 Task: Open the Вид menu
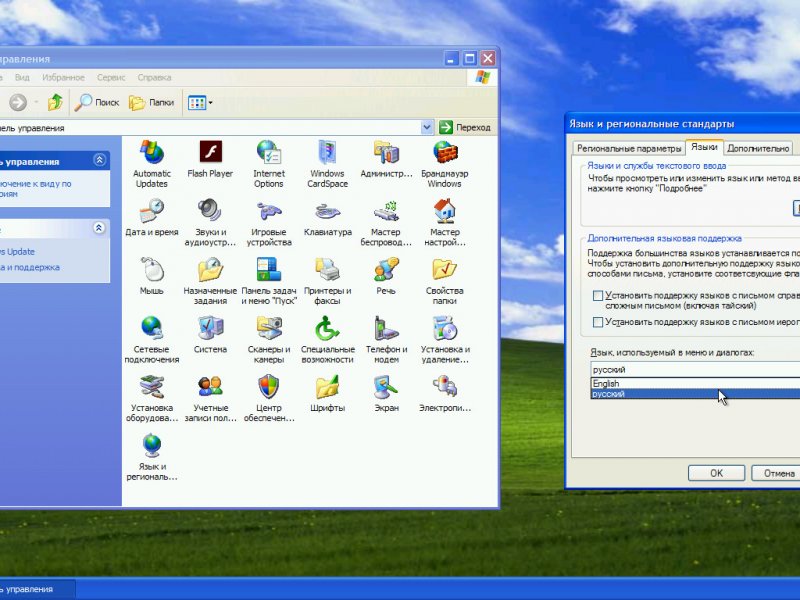(x=22, y=78)
